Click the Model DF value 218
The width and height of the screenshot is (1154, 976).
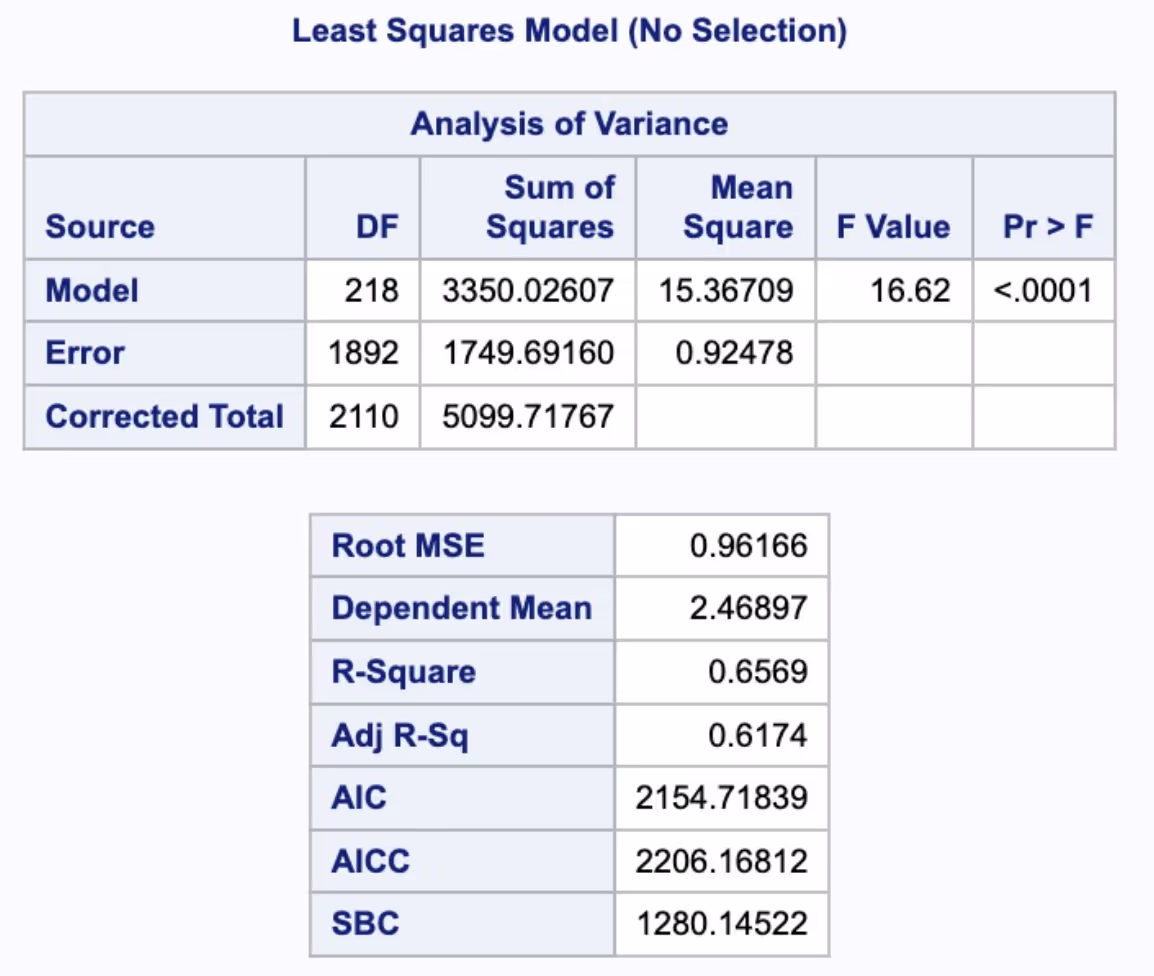click(372, 290)
